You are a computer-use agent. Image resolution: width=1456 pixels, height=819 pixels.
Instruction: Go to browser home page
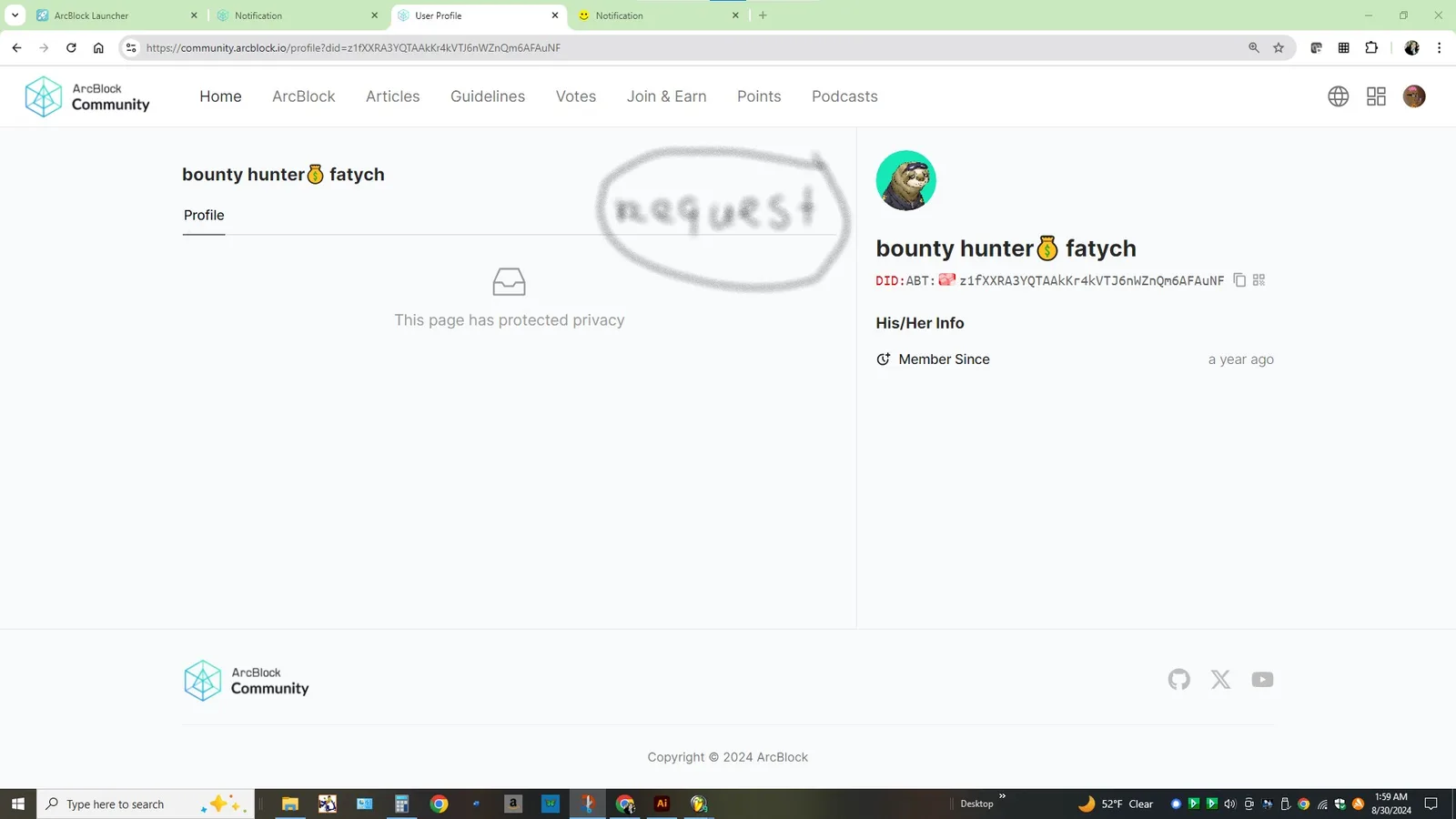98,48
